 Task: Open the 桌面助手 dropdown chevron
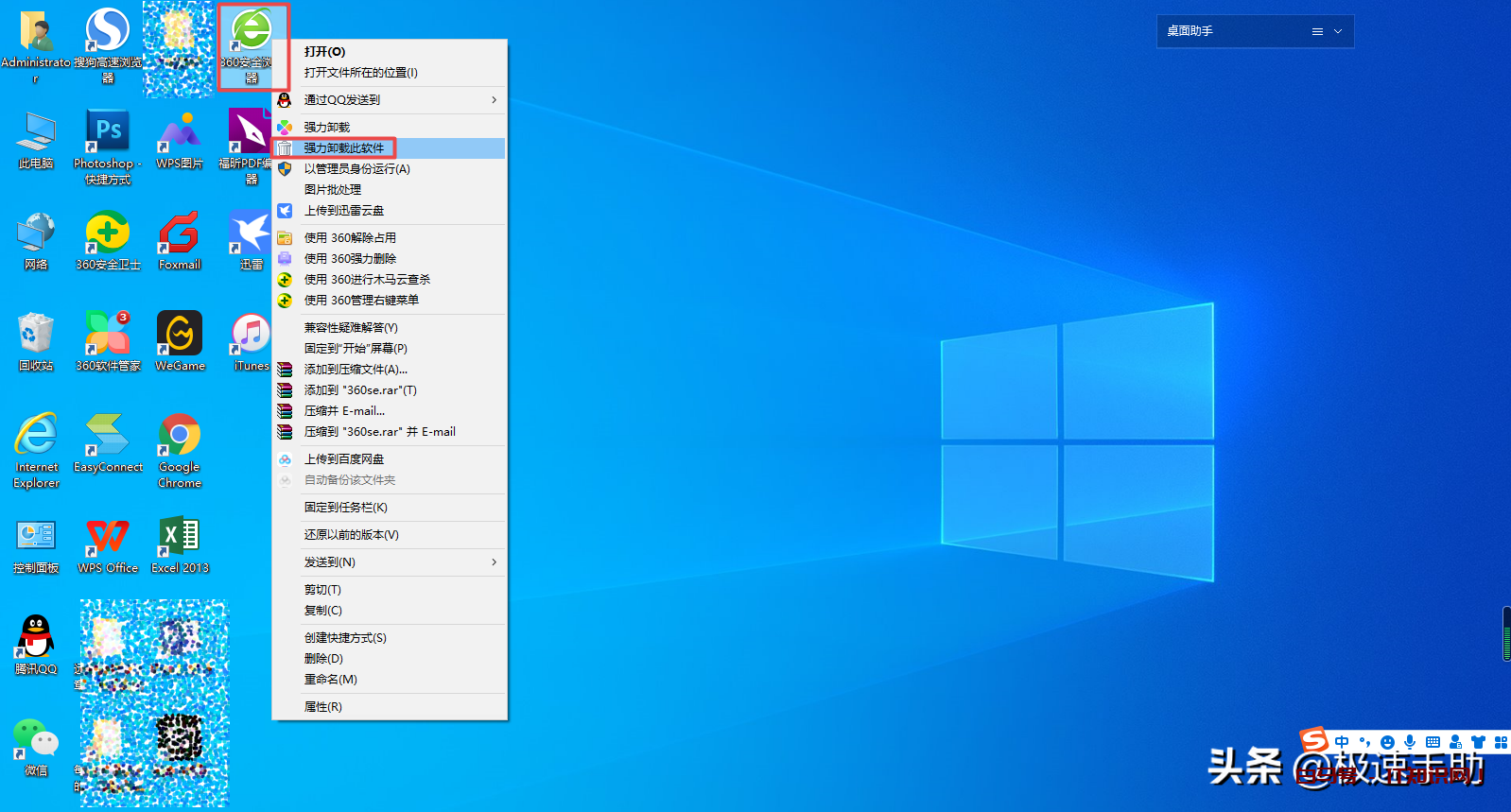[1338, 31]
